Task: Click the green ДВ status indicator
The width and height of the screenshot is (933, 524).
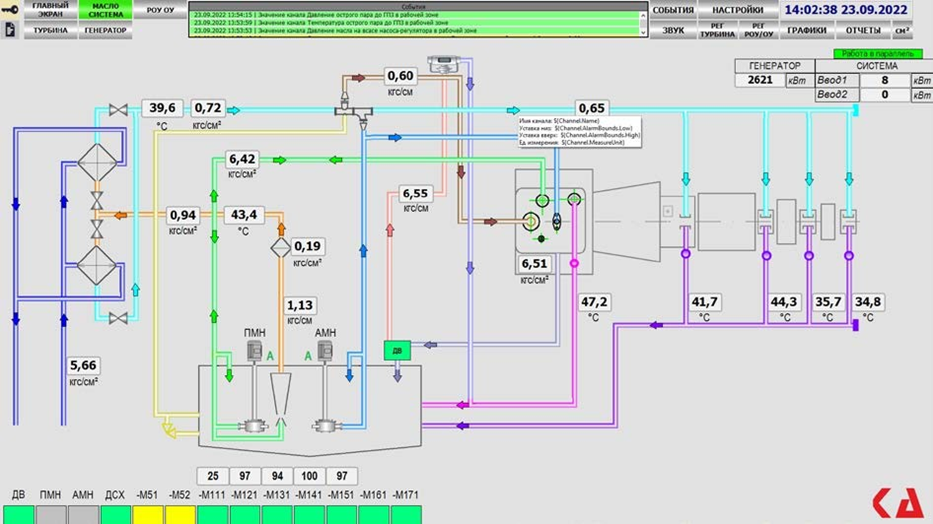Action: click(18, 514)
